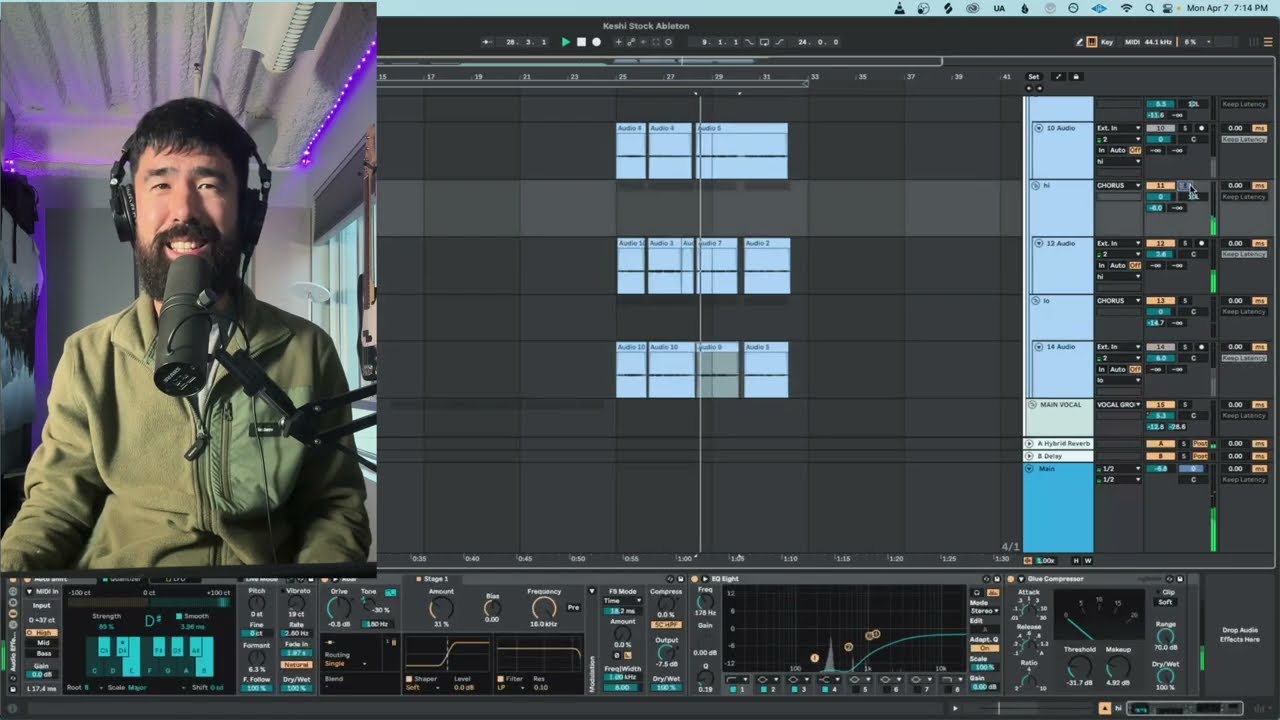Viewport: 1280px width, 720px height.
Task: Click the Natural vibrato button
Action: (x=297, y=665)
